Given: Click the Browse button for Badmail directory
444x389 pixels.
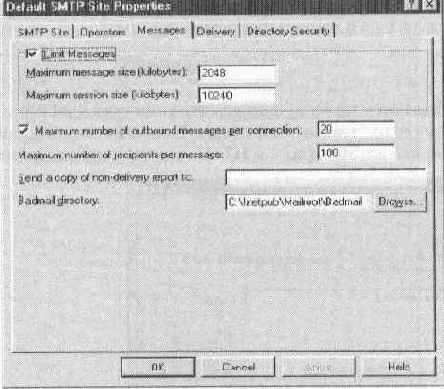Looking at the screenshot, I should [400, 202].
